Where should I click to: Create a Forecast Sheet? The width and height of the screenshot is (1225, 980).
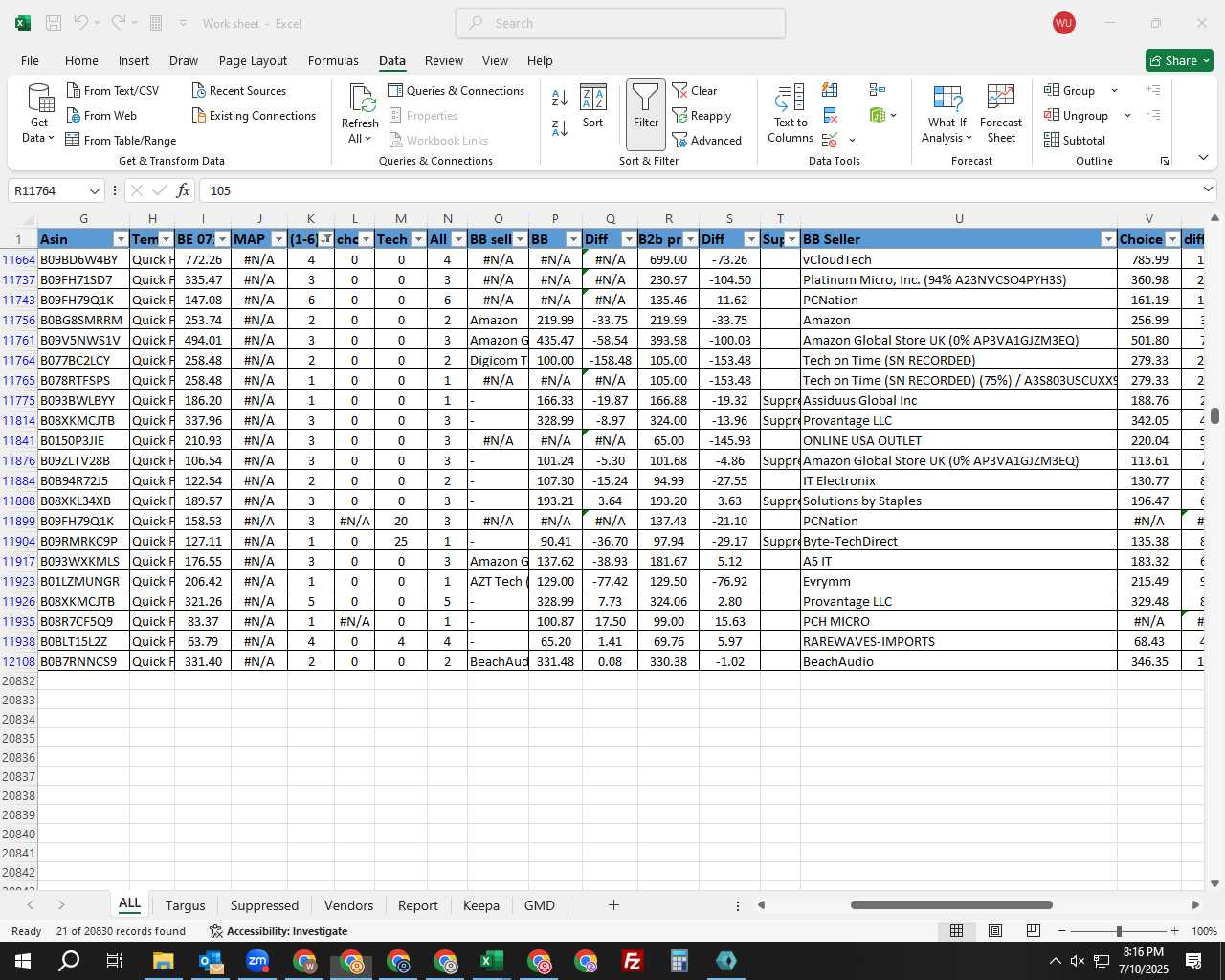[1001, 113]
